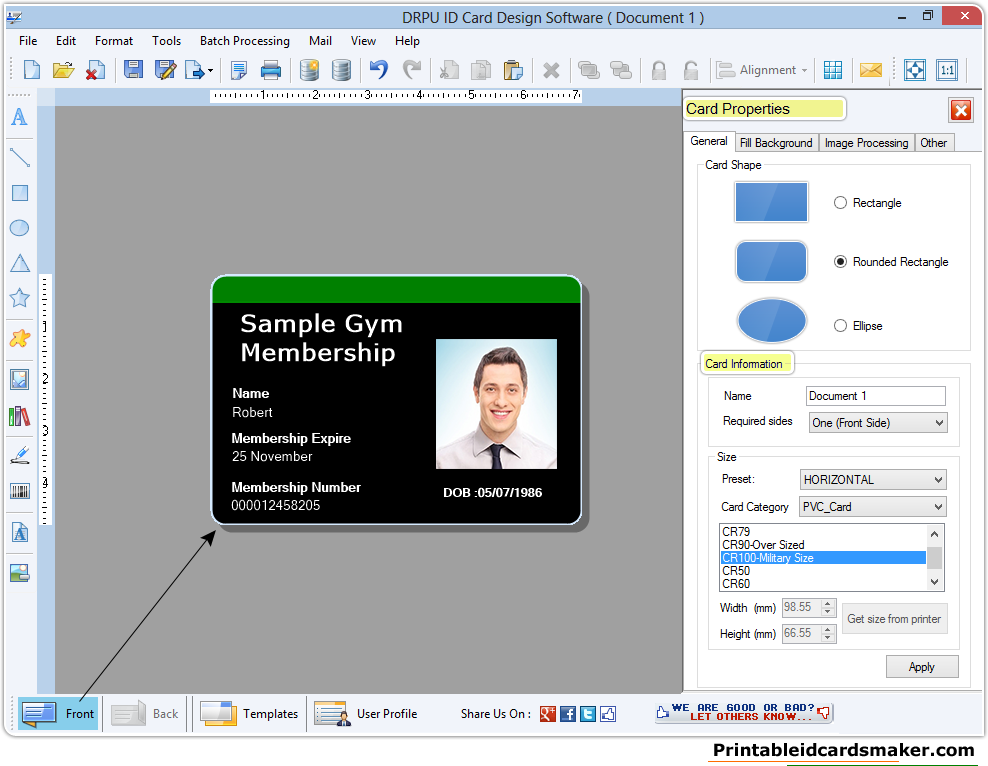Viewport: 988px width, 766px height.
Task: Select the Line drawing tool
Action: (x=20, y=157)
